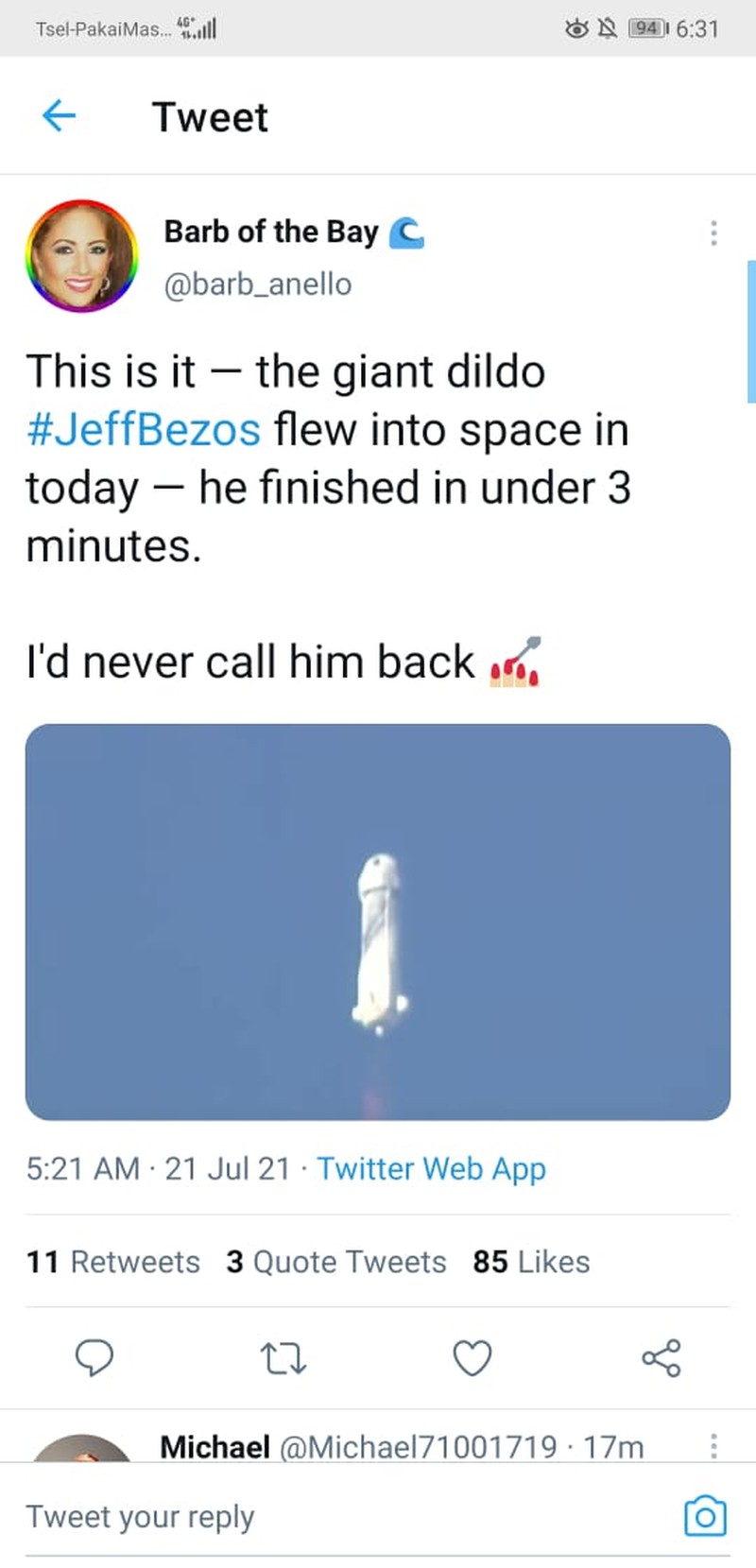
Task: Retweet this post using the retweet icon
Action: point(283,1358)
